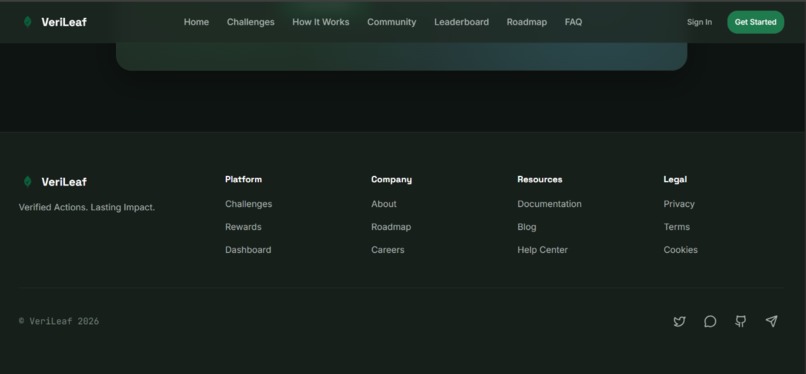
Task: Click the VeriLeaf brand name in footer
Action: pos(64,182)
